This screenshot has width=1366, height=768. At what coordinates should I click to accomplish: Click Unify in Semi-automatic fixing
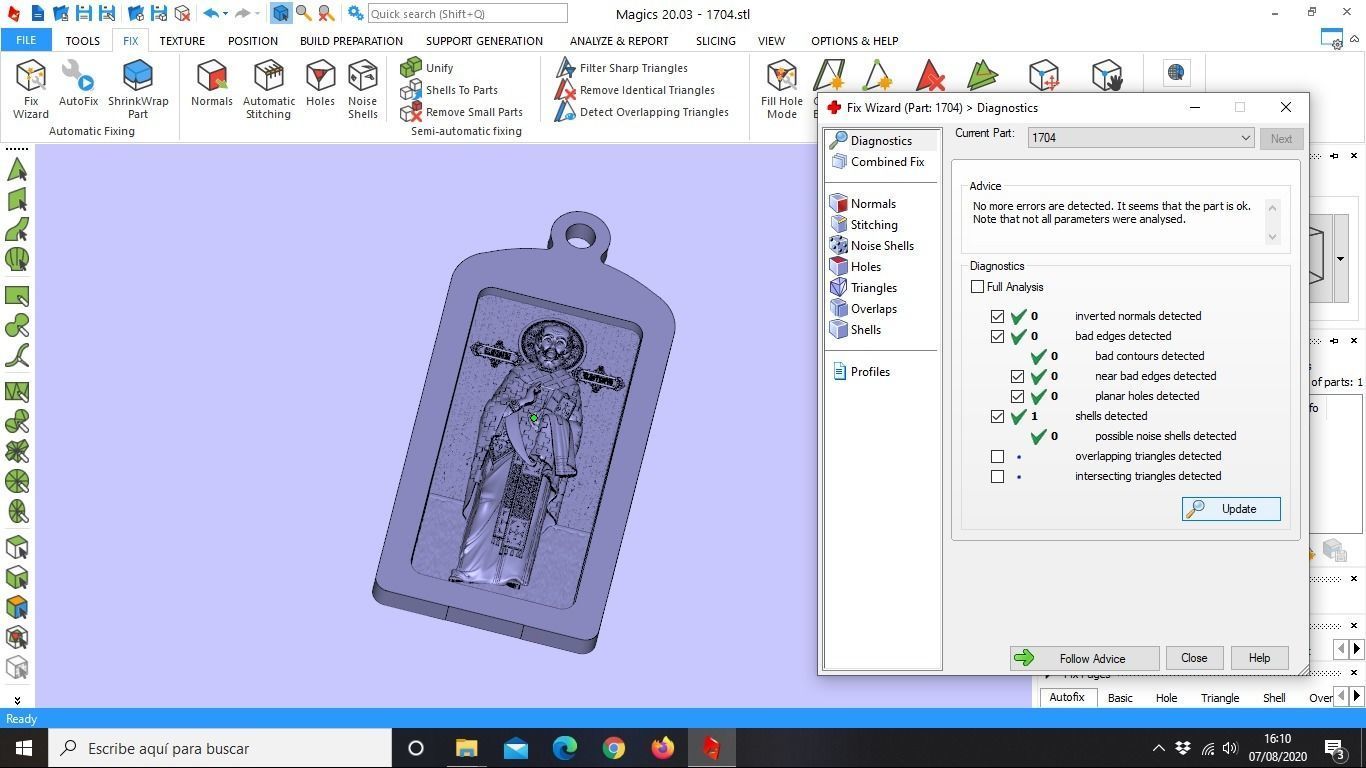click(x=427, y=68)
